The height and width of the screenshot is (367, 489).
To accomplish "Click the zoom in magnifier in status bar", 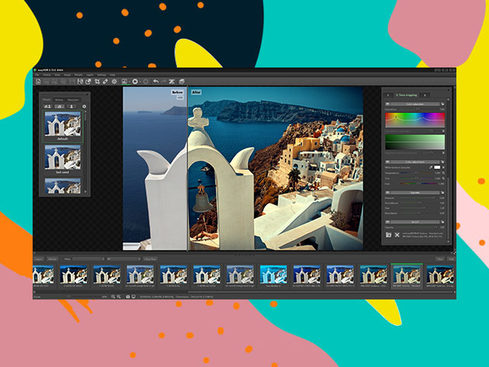I will (x=119, y=296).
